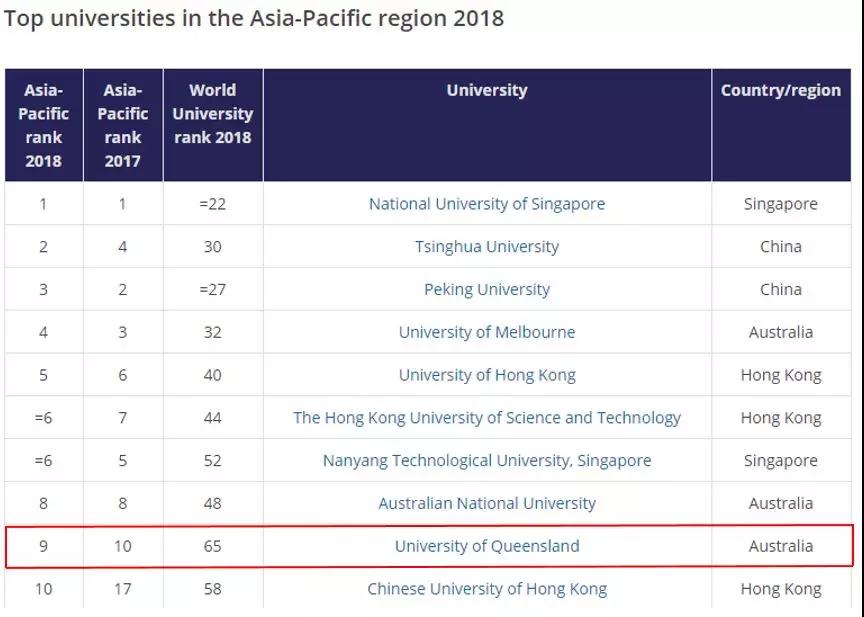Click Singapore country cell in first row
The height and width of the screenshot is (617, 864).
pos(781,204)
